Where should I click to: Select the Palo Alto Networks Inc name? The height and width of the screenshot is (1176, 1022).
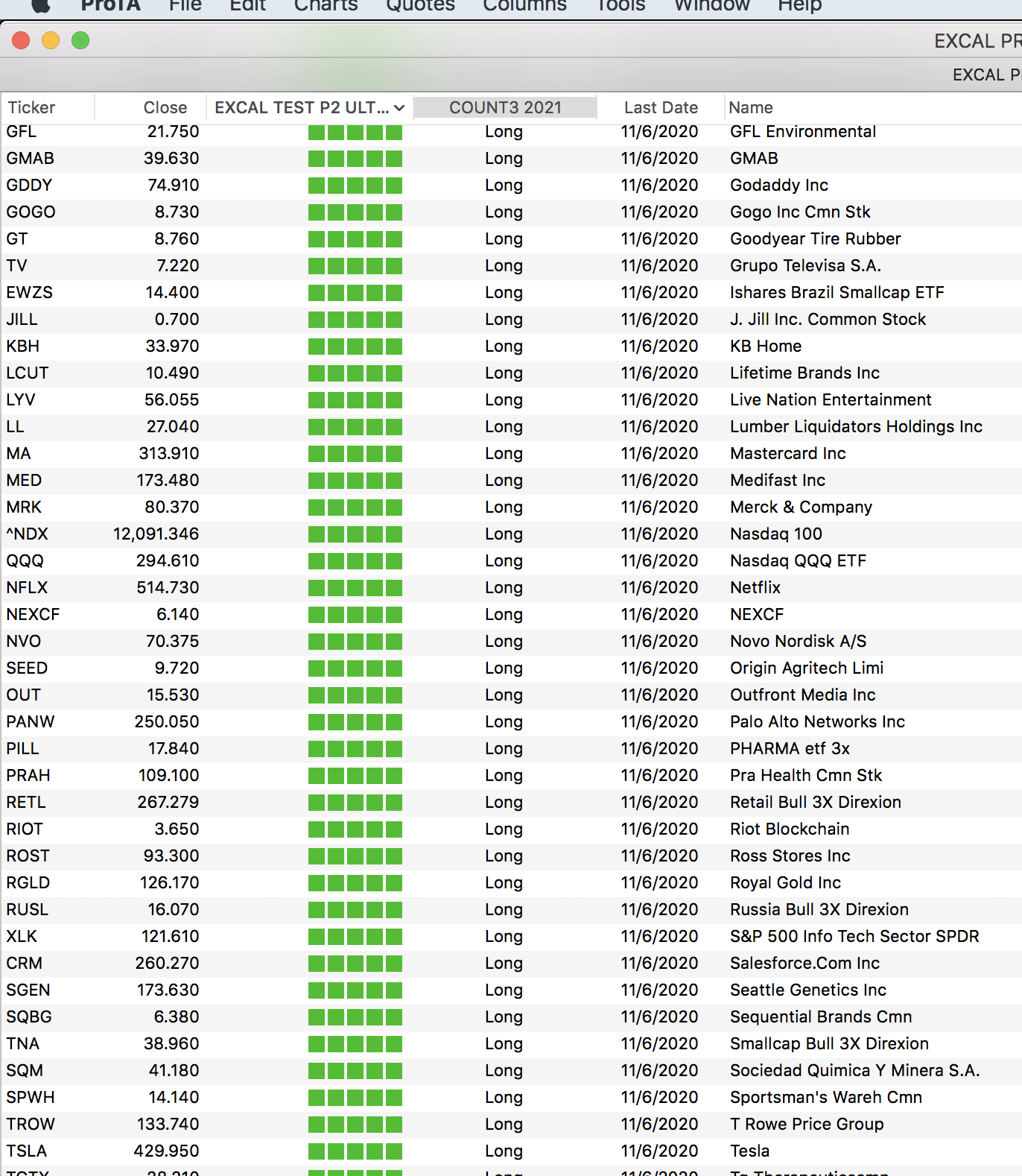point(817,722)
